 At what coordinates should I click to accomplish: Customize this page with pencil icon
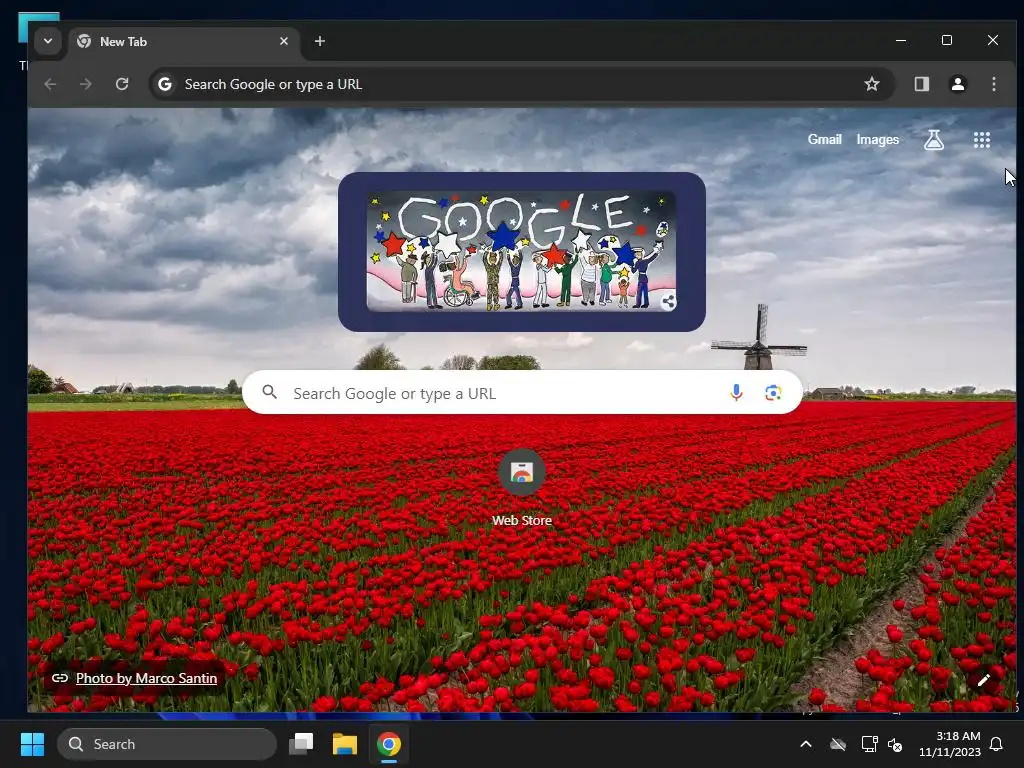(984, 680)
